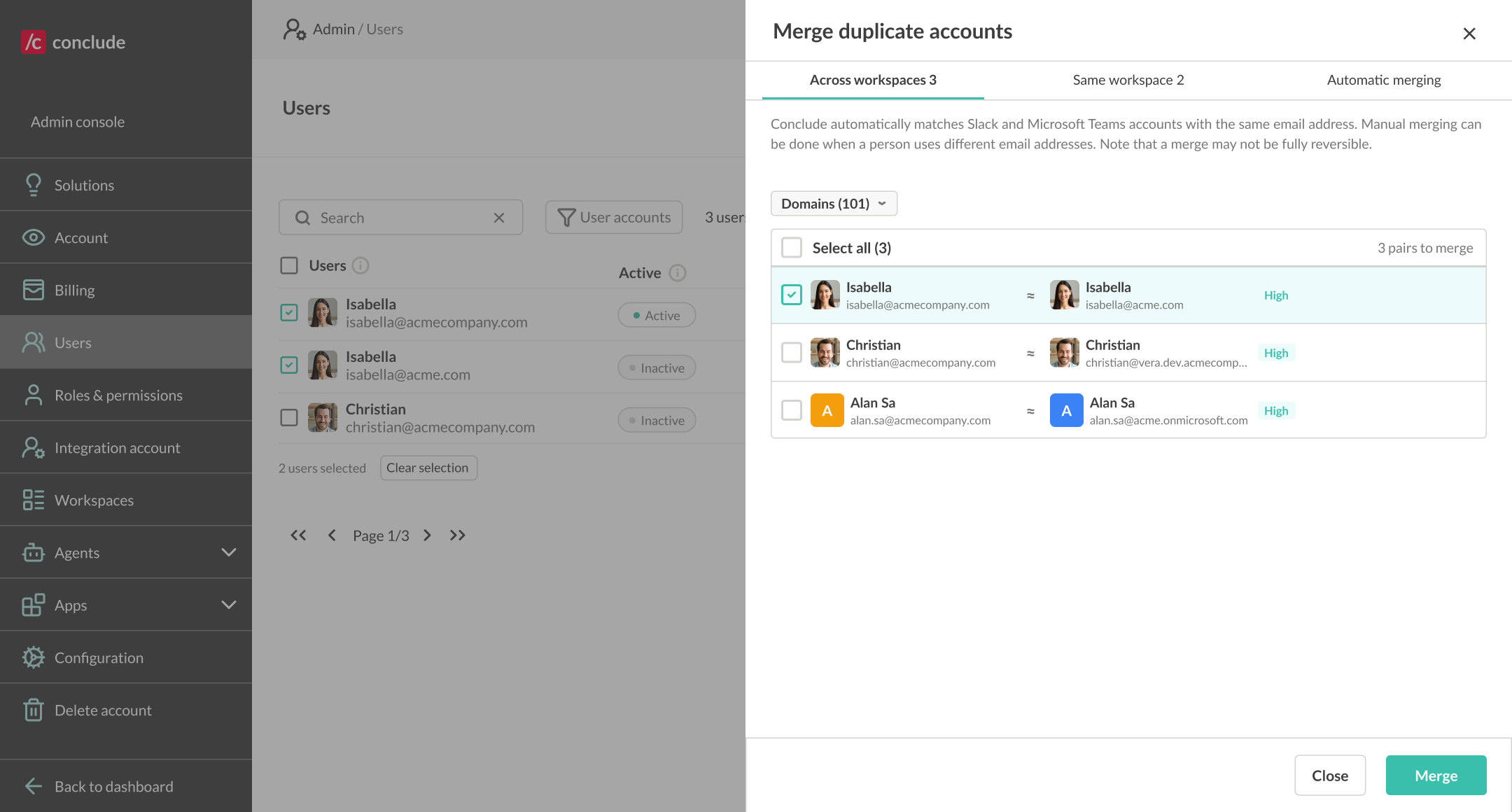
Task: Open the User accounts filter
Action: [614, 218]
